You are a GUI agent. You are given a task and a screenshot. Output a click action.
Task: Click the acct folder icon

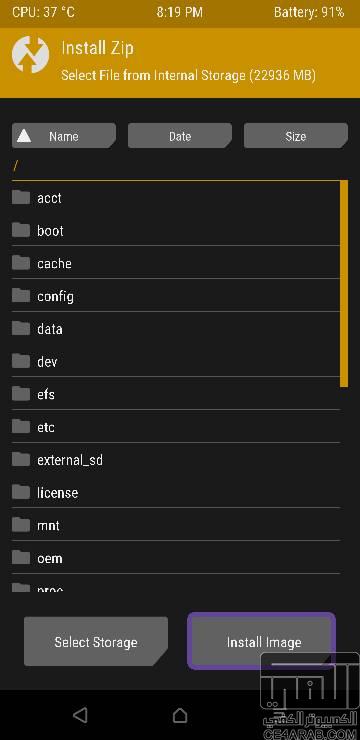21,197
